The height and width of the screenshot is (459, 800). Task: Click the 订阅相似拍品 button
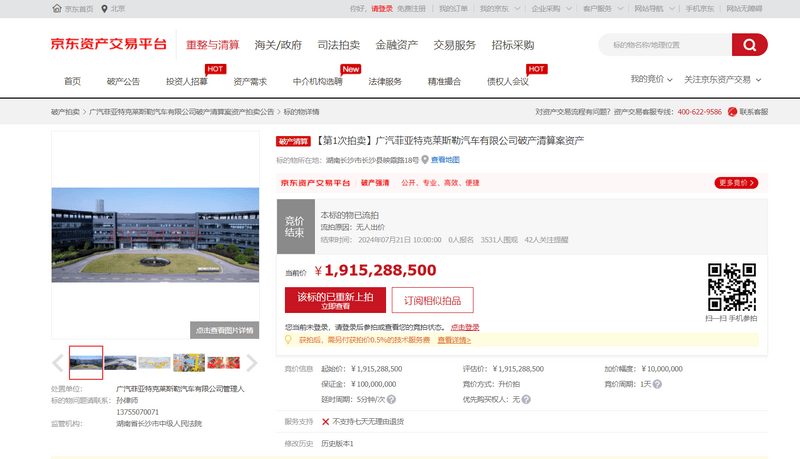pos(433,300)
